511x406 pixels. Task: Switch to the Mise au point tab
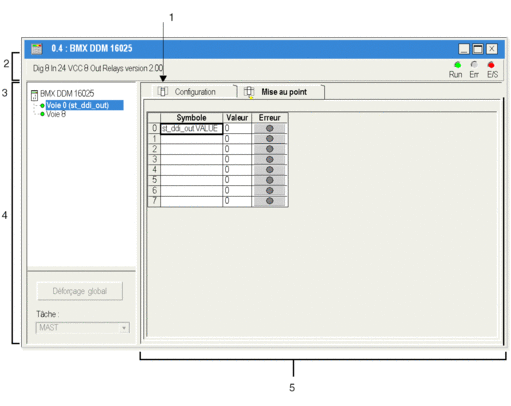[283, 92]
